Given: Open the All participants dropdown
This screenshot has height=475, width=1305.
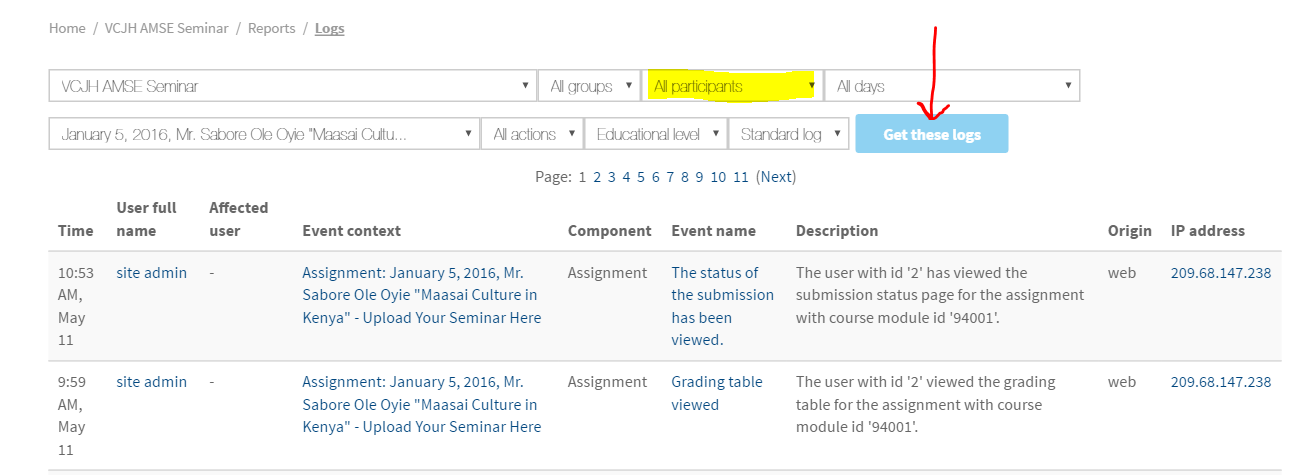Looking at the screenshot, I should click(x=731, y=86).
